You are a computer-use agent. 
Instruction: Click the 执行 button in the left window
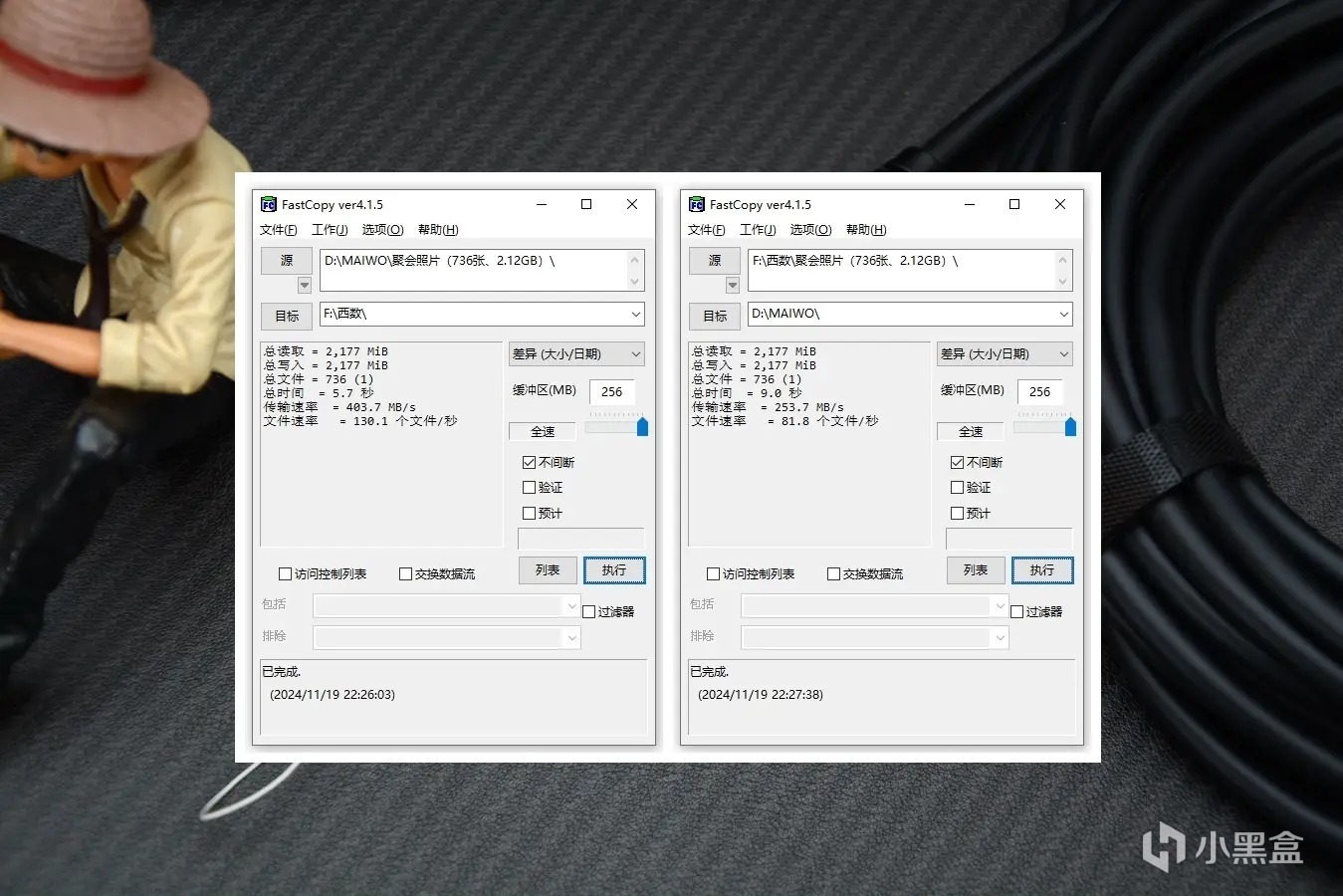tap(614, 570)
